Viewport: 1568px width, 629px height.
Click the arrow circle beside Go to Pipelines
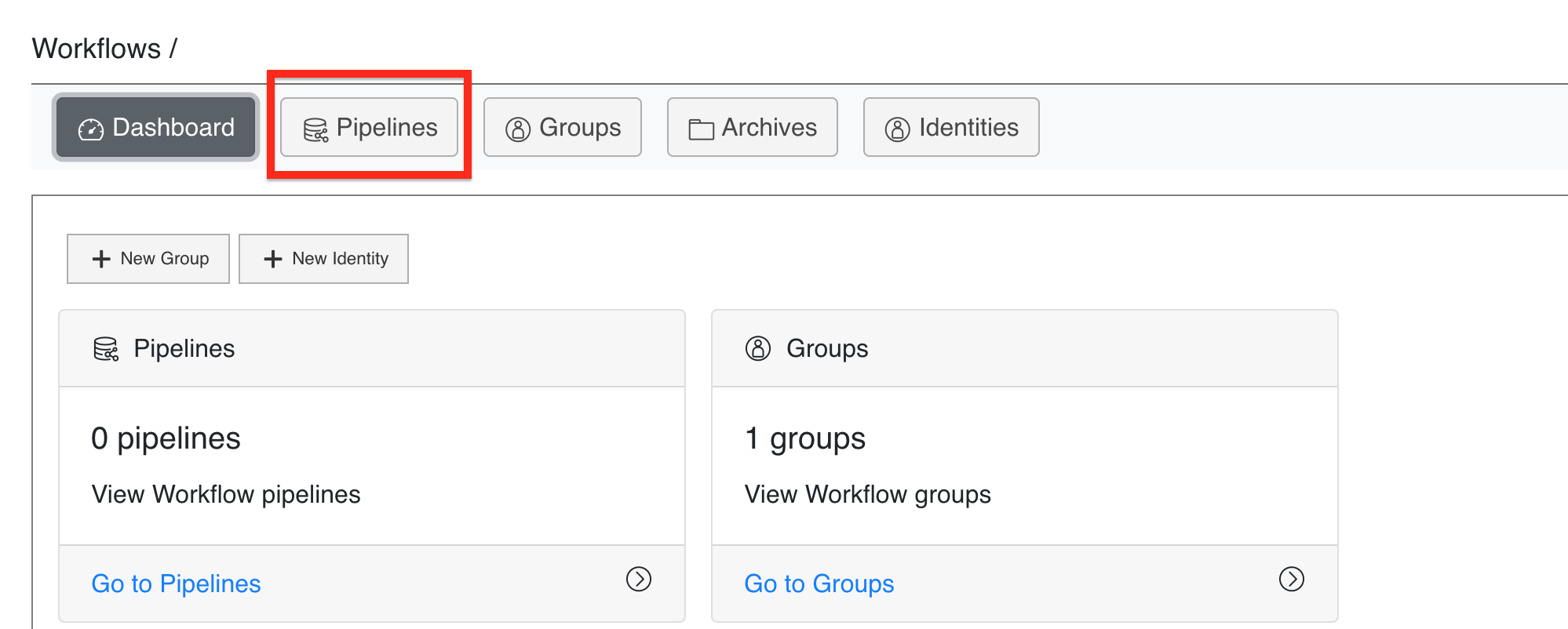click(x=639, y=579)
